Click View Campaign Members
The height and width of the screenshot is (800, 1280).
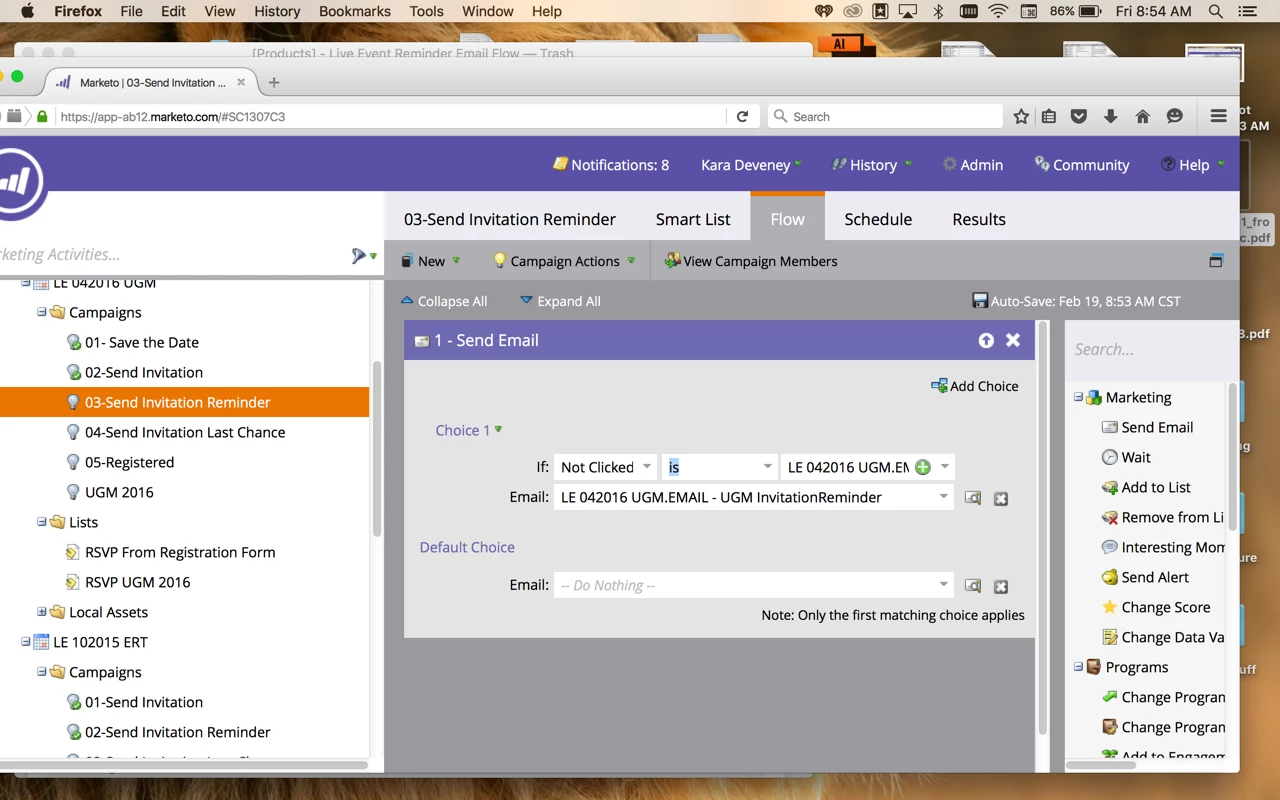[x=751, y=261]
